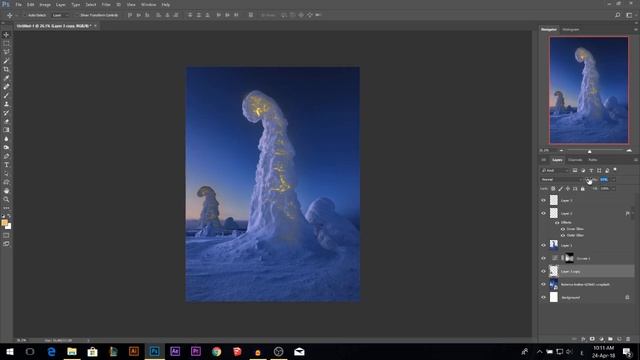Toggle Quick Mask mode icon

pyautogui.click(x=6, y=235)
